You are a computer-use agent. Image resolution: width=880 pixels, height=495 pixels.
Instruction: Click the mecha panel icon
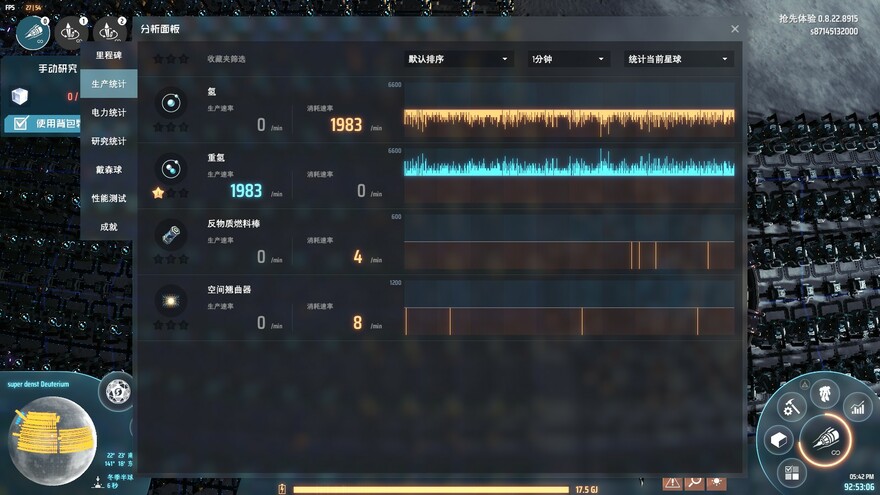pos(824,391)
